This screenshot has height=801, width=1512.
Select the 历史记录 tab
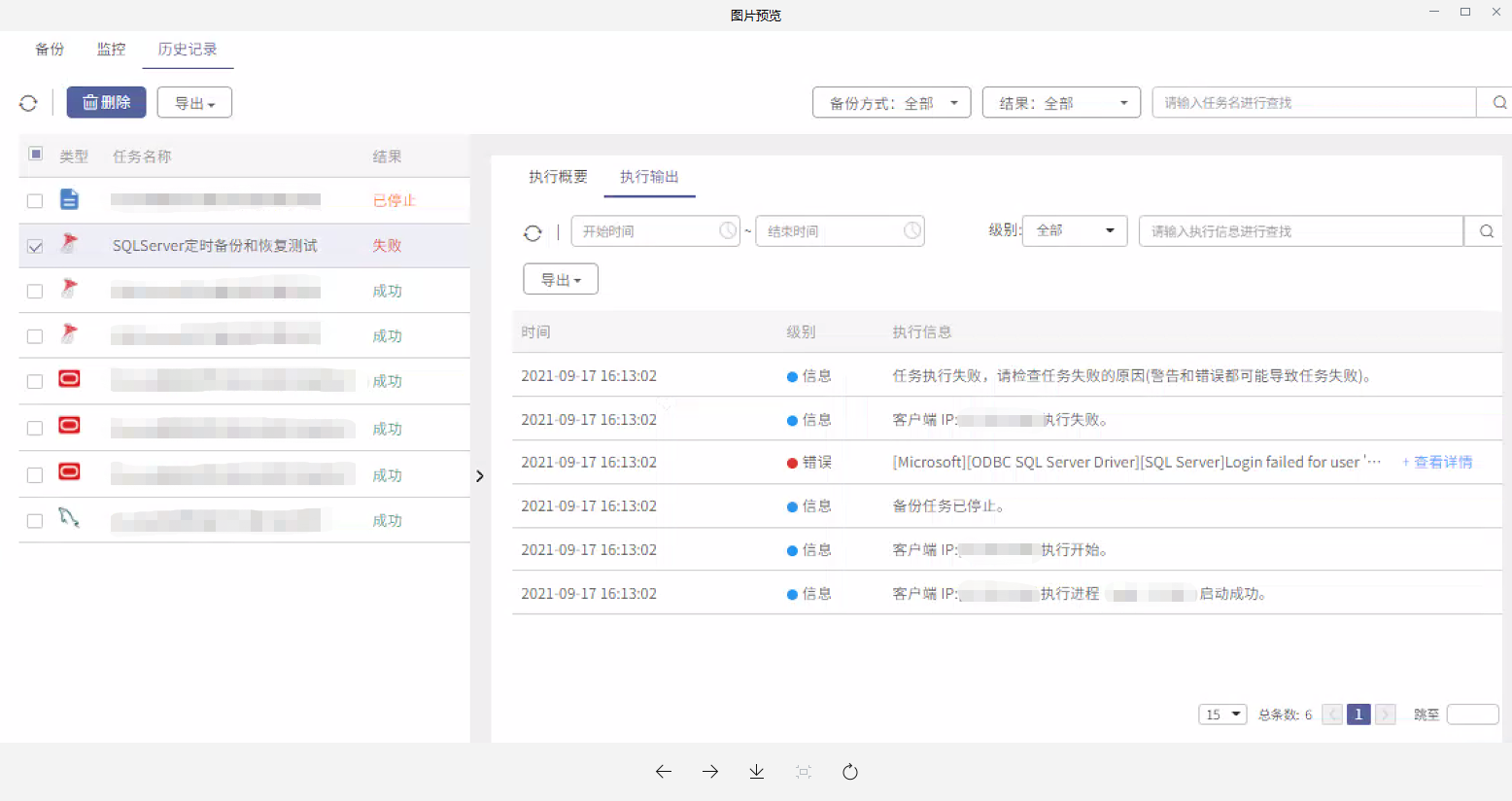(x=188, y=49)
